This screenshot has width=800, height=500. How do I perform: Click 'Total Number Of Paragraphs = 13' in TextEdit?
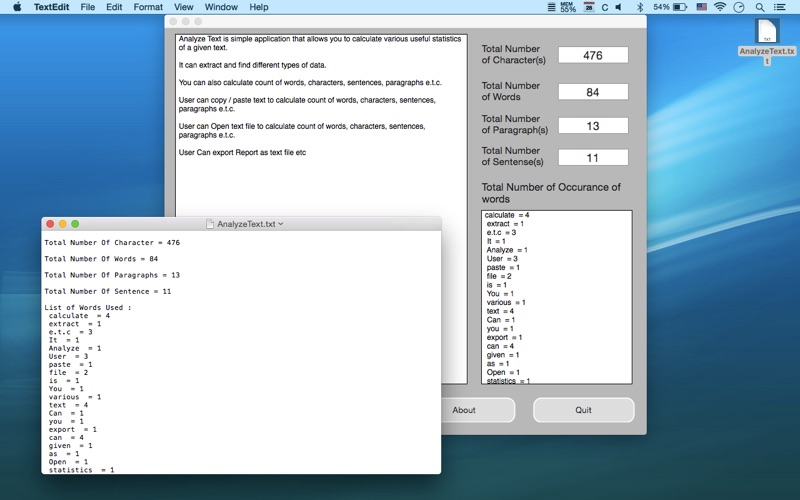pyautogui.click(x=112, y=275)
